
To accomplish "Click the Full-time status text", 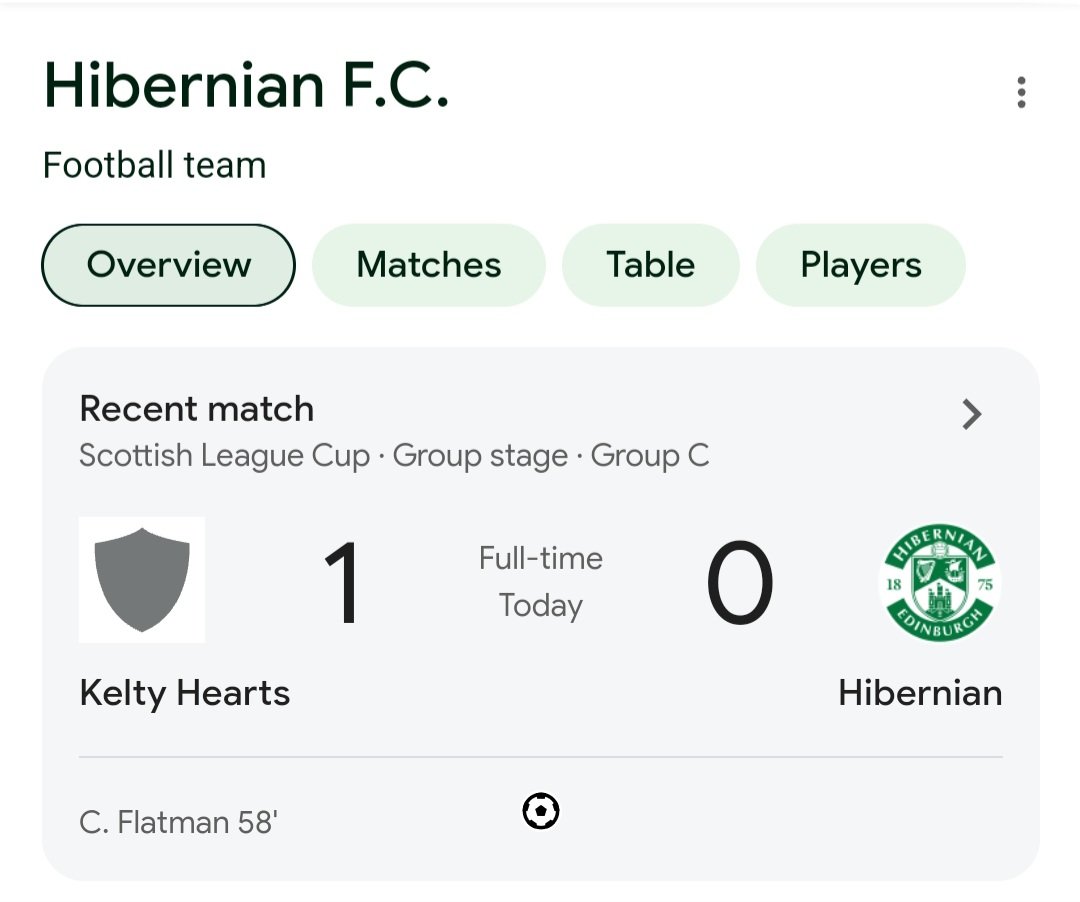I will [541, 558].
